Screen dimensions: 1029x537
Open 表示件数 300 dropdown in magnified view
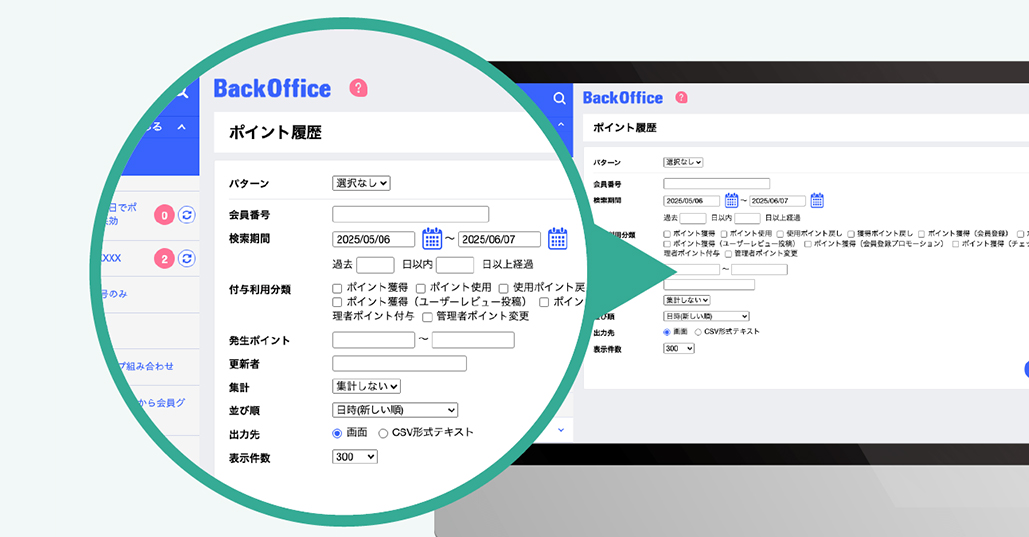354,457
